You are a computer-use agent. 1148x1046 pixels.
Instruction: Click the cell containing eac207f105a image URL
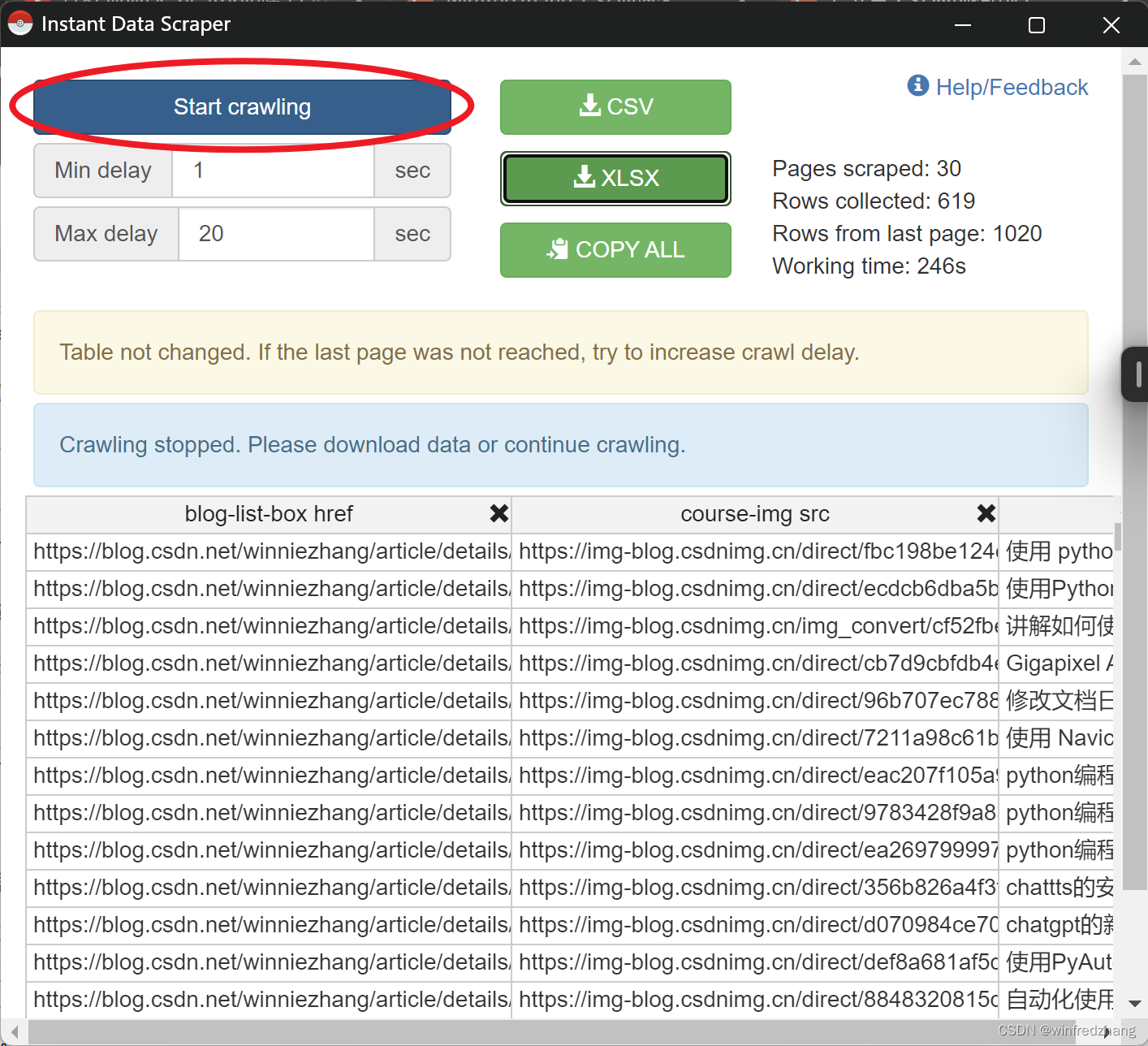click(755, 776)
